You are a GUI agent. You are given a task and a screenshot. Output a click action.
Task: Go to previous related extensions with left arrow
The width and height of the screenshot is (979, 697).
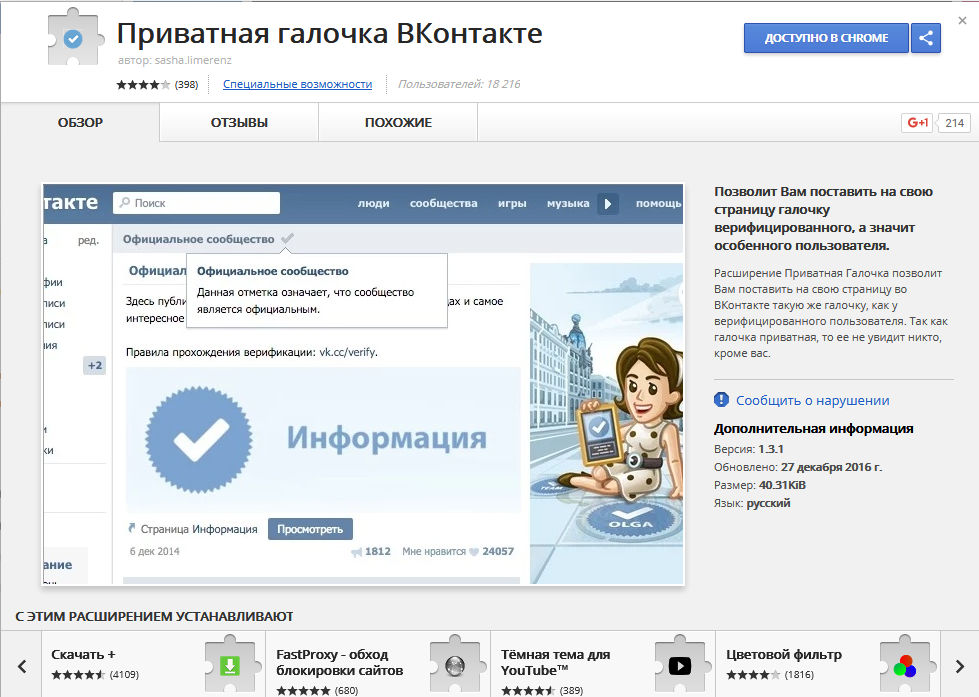coord(22,666)
